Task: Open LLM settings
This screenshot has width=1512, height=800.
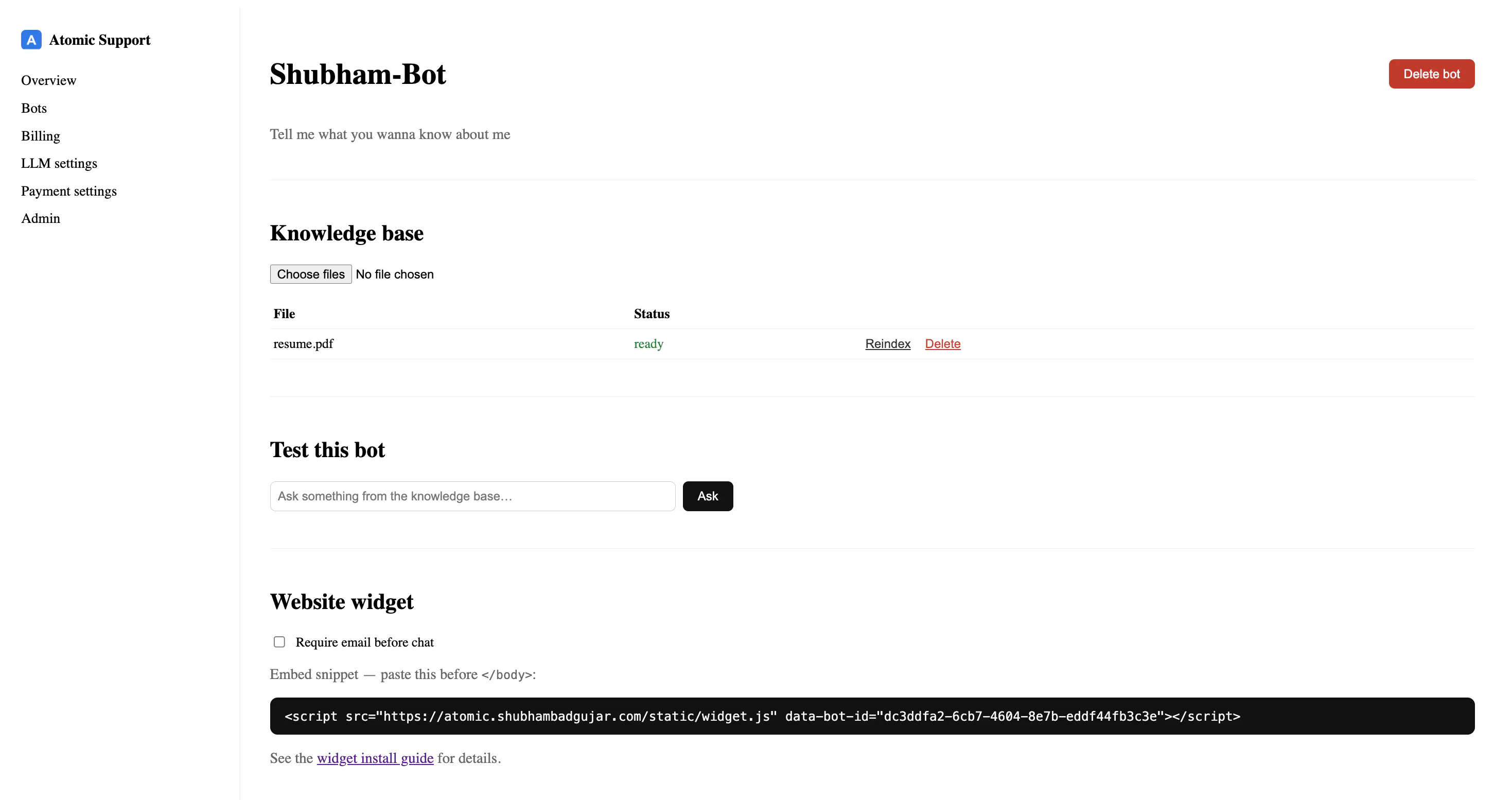Action: click(x=59, y=163)
